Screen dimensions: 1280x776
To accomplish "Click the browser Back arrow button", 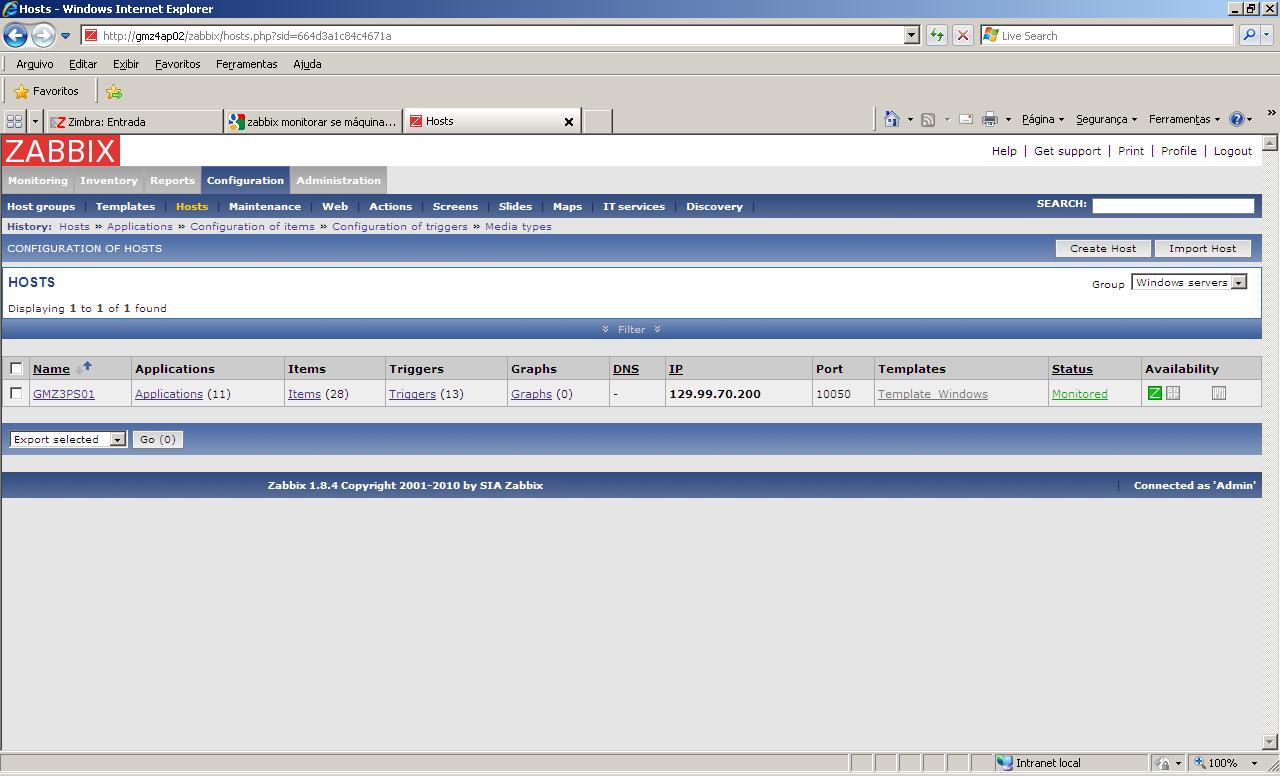I will click(15, 36).
